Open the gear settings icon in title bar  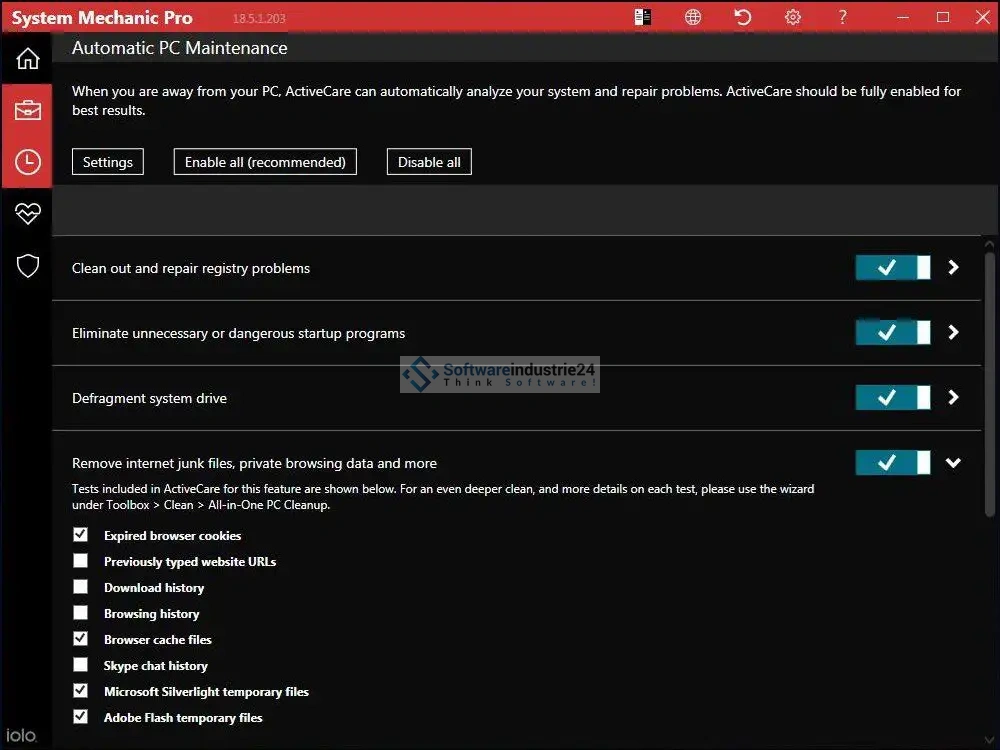coord(793,17)
